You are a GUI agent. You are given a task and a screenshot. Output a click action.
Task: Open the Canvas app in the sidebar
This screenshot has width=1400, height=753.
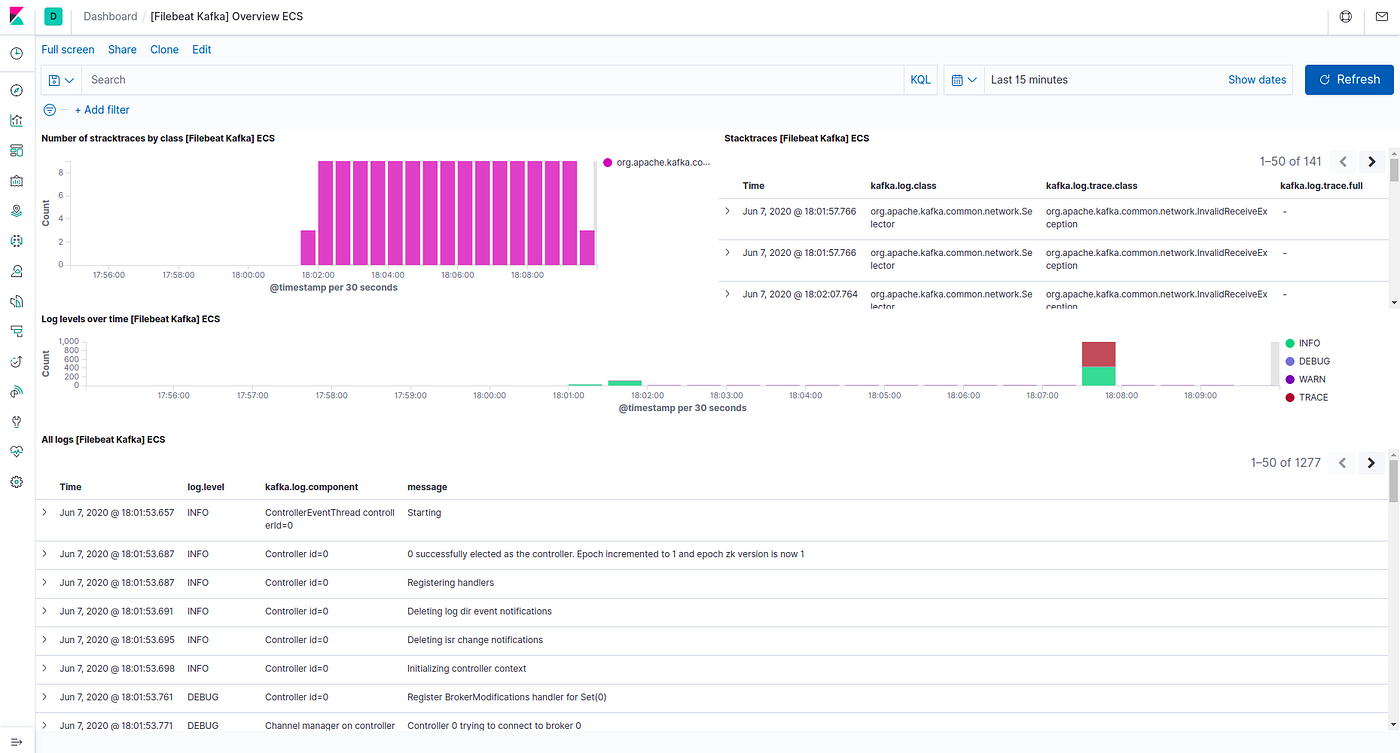coord(16,180)
